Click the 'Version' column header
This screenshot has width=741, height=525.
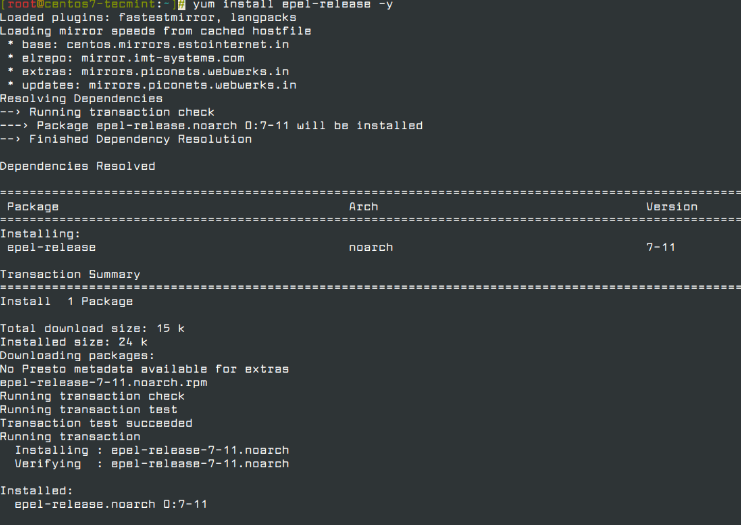pyautogui.click(x=671, y=207)
